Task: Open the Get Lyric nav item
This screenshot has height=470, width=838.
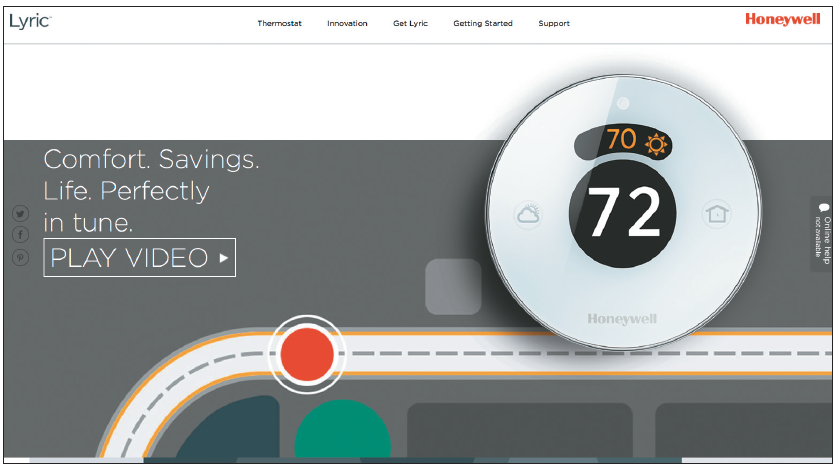Action: 410,24
